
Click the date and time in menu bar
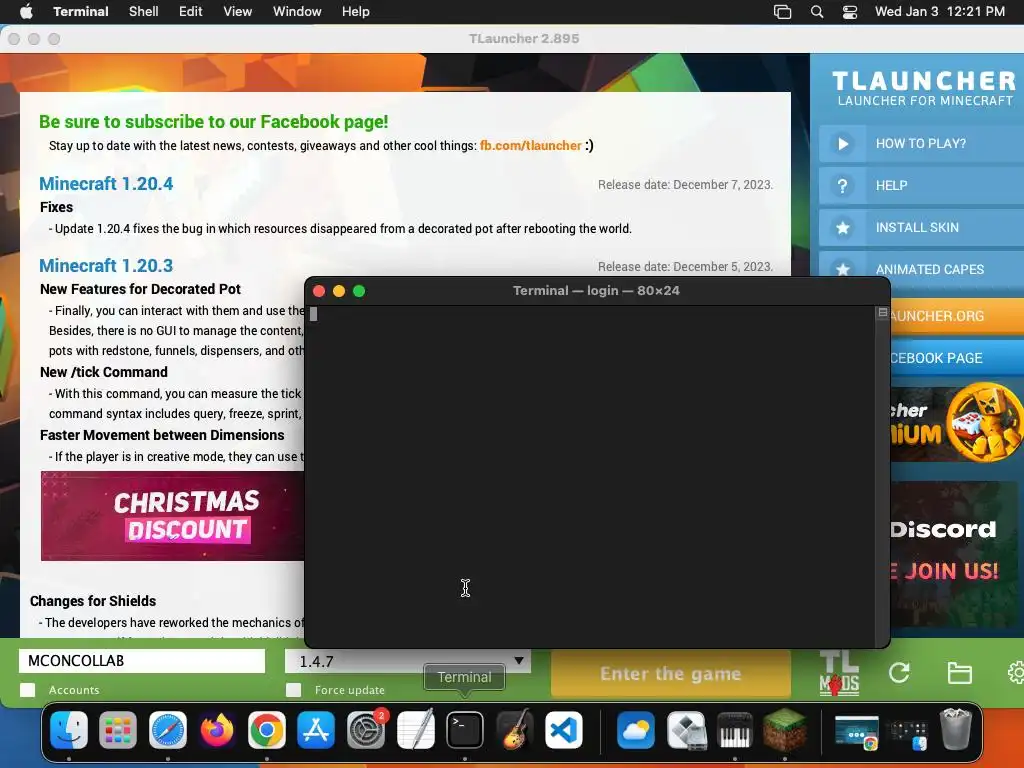click(x=940, y=11)
